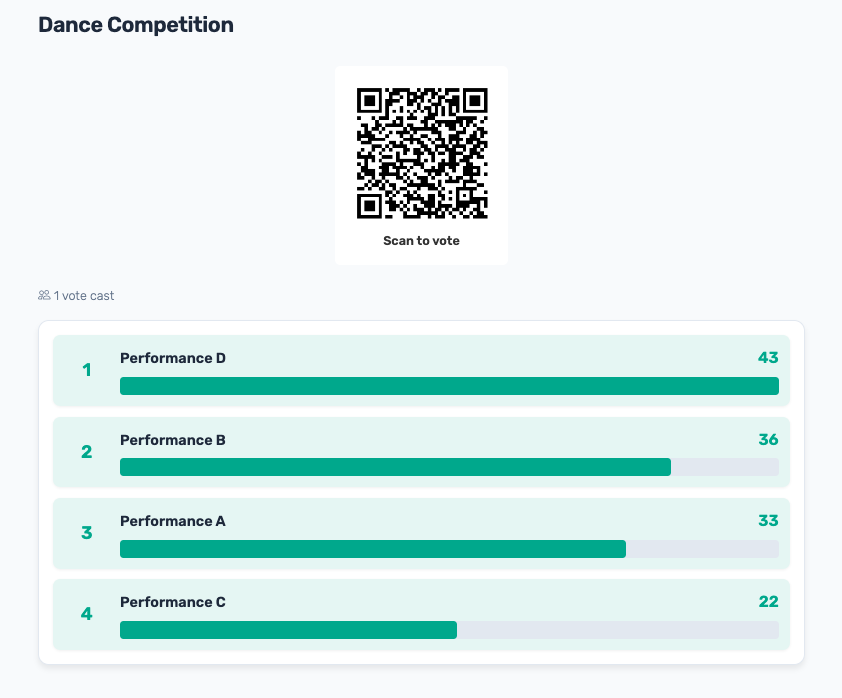The image size is (842, 698).
Task: Click the "1 vote cast" text
Action: pyautogui.click(x=84, y=296)
